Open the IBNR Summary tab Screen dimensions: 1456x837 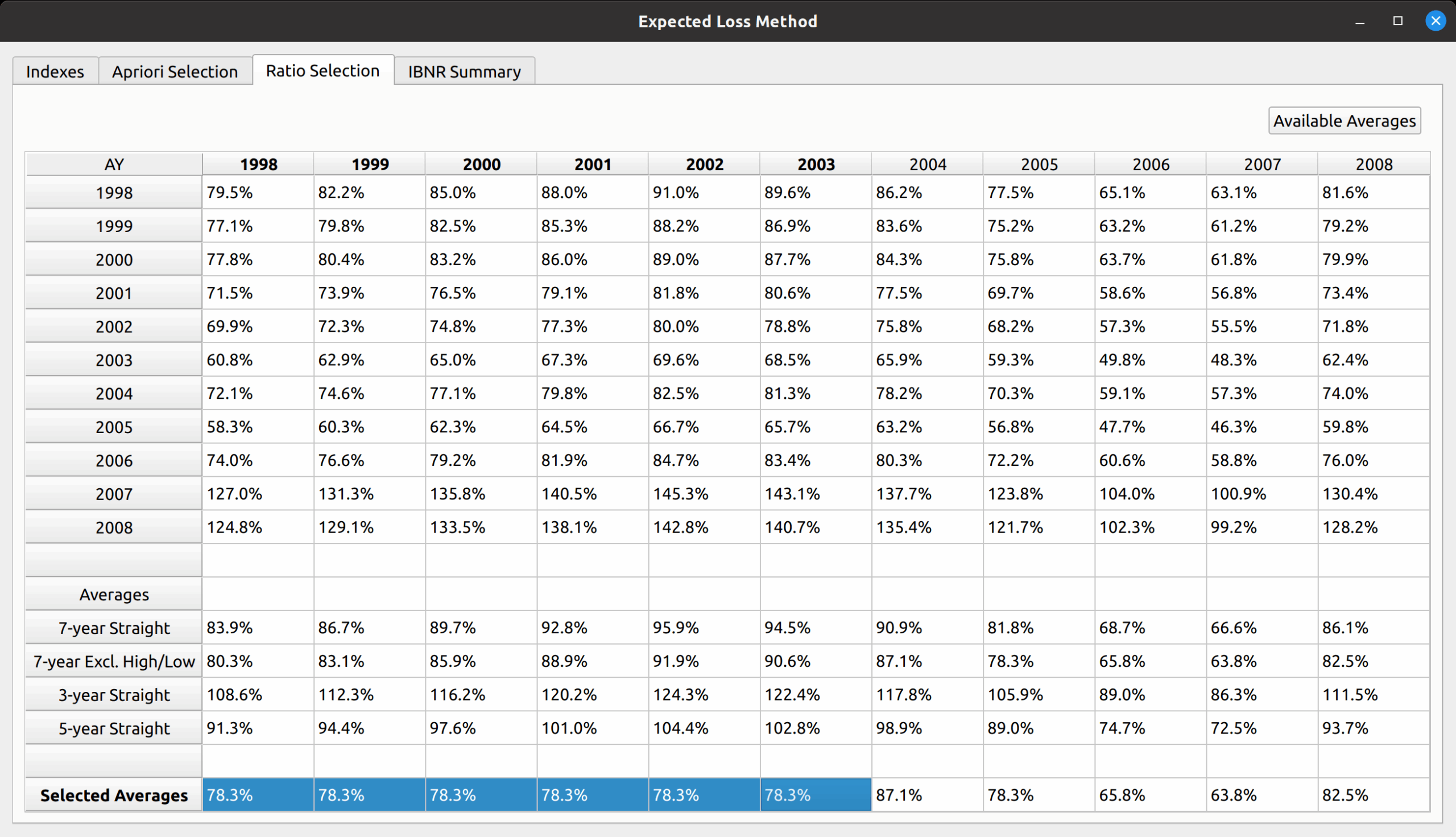tap(464, 71)
